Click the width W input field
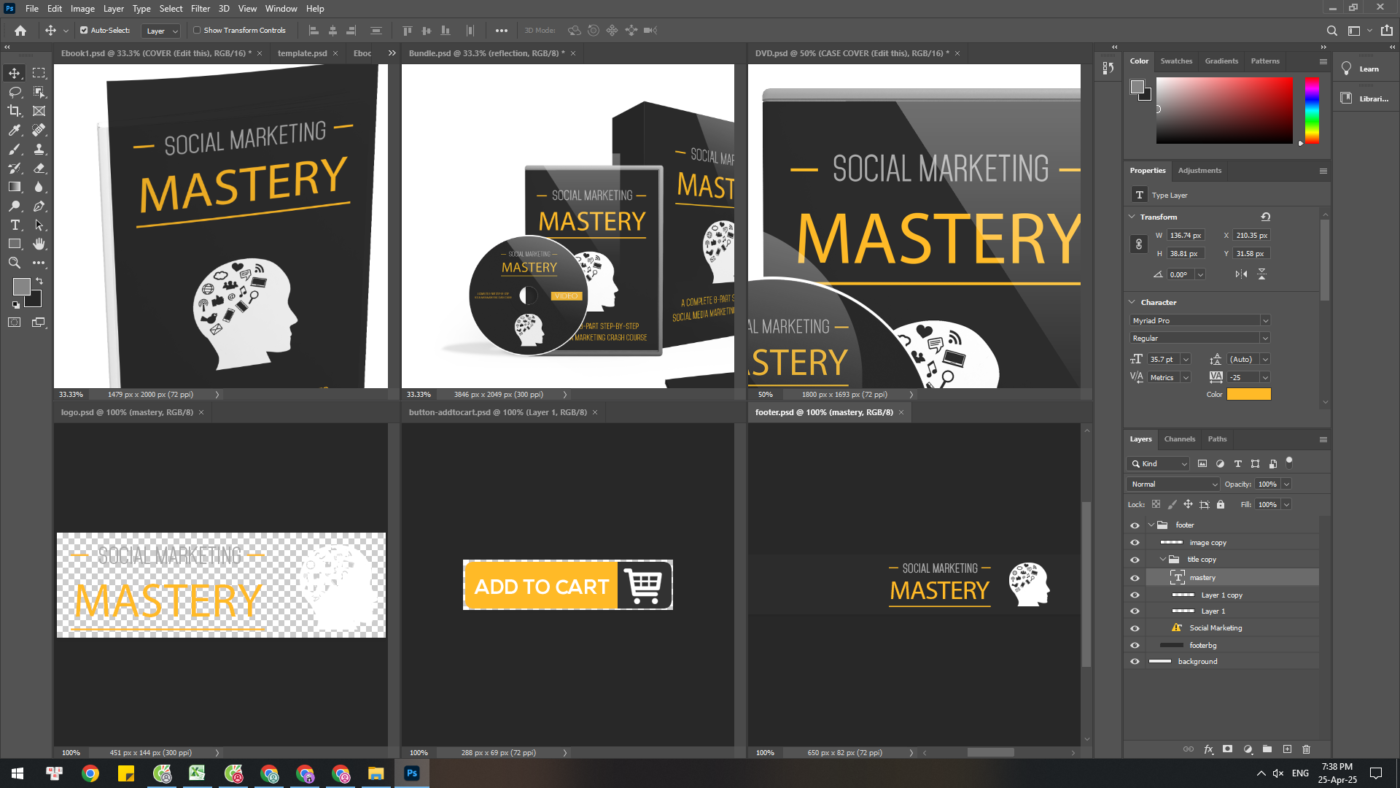 [1186, 235]
